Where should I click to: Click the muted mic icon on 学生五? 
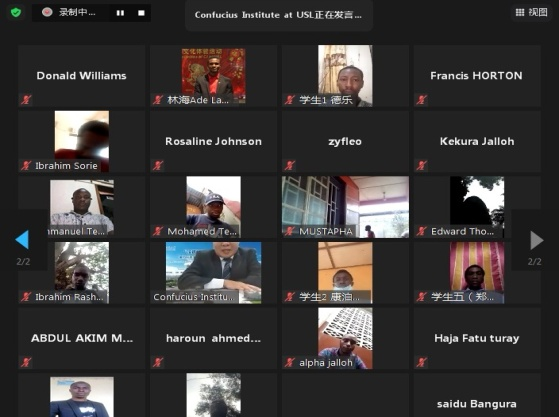pyautogui.click(x=421, y=297)
